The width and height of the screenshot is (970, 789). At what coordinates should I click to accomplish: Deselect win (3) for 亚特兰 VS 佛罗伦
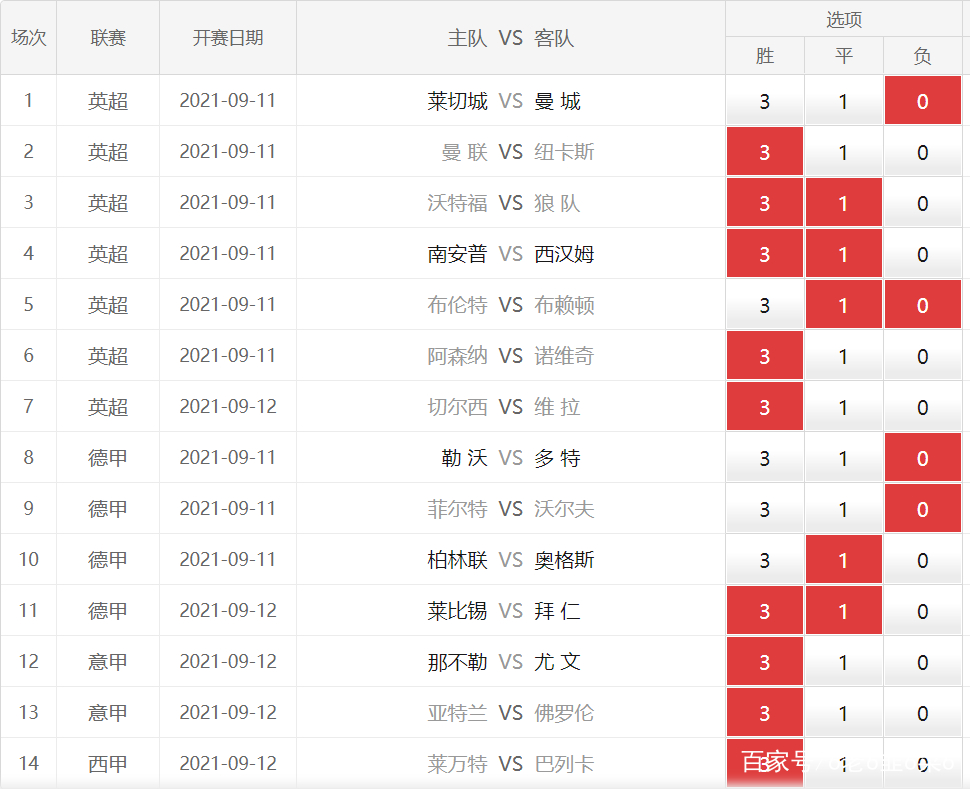click(765, 713)
